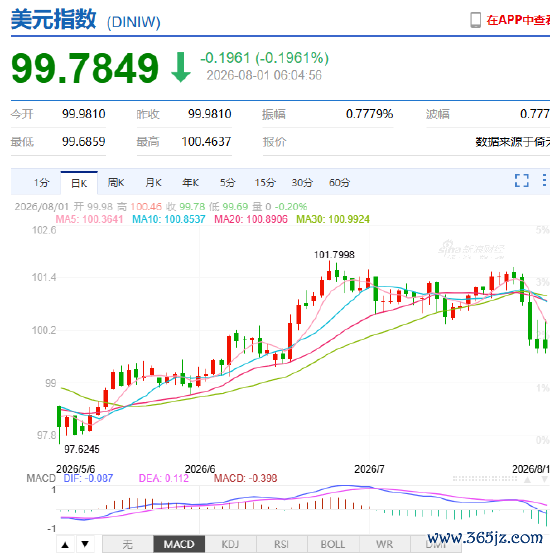Click the Sina Finance watermark logo
The width and height of the screenshot is (550, 553).
coord(471,249)
